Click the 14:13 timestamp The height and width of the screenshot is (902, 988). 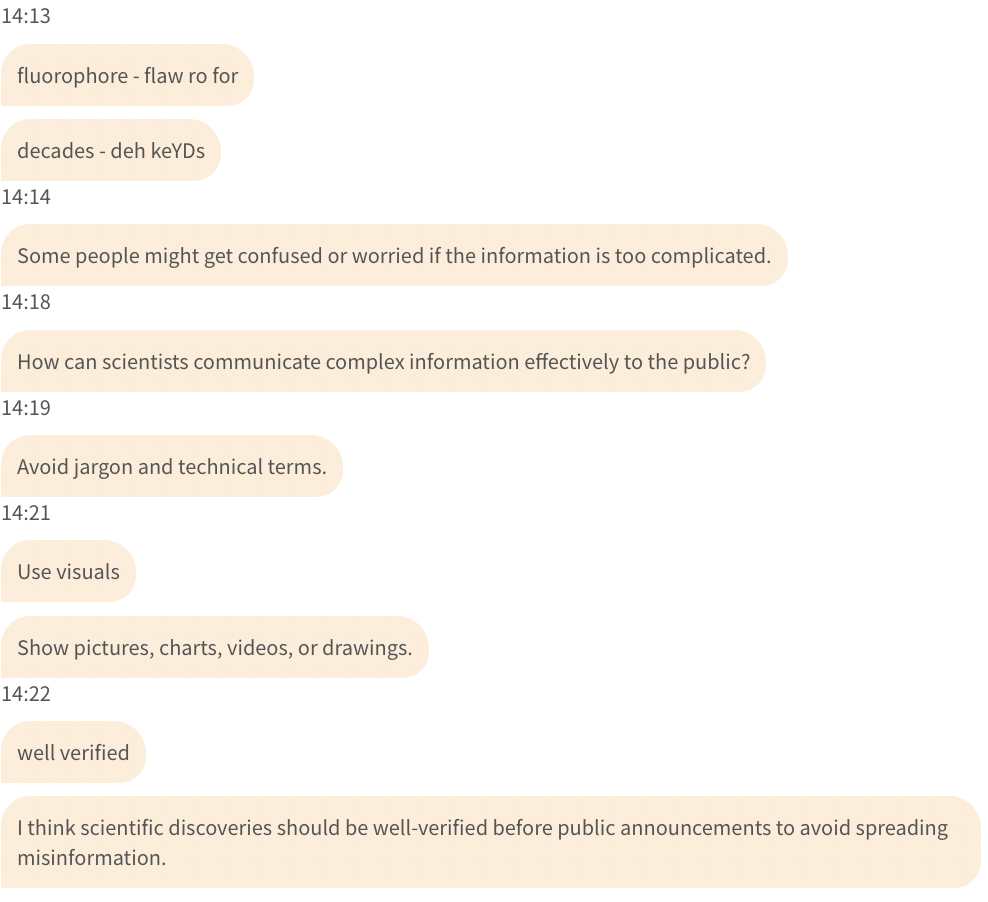26,16
